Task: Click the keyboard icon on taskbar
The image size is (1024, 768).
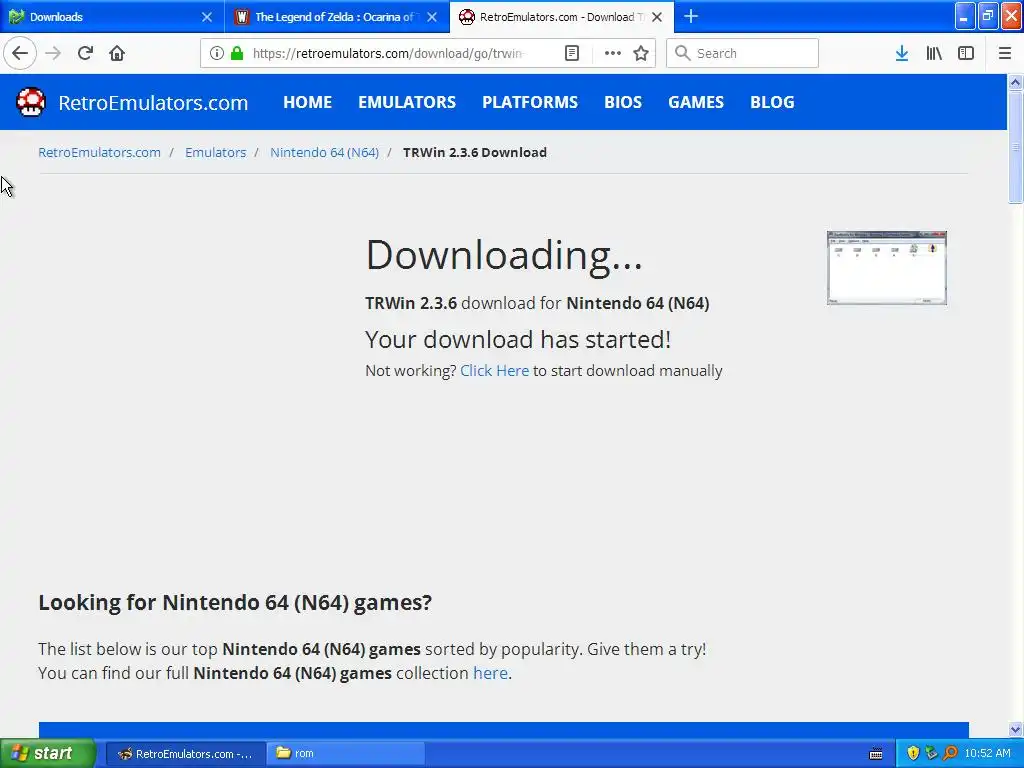Action: (876, 754)
